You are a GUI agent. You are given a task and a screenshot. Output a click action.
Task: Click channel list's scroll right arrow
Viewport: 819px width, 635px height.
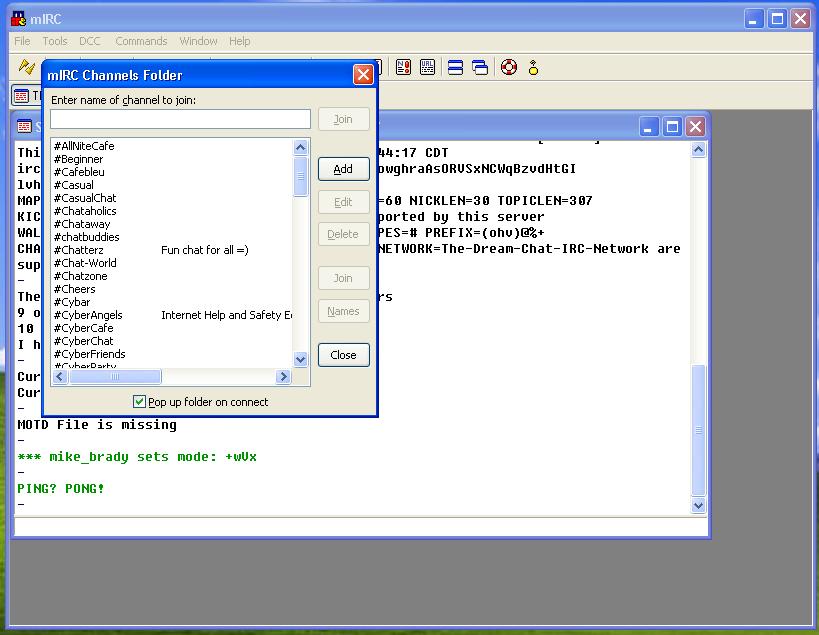(x=283, y=377)
